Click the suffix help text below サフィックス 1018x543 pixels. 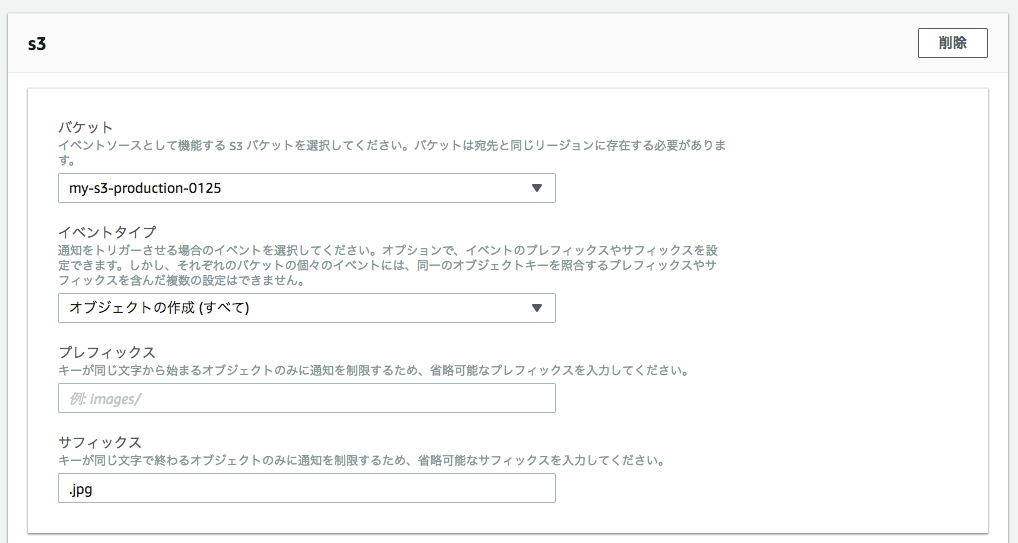362,461
